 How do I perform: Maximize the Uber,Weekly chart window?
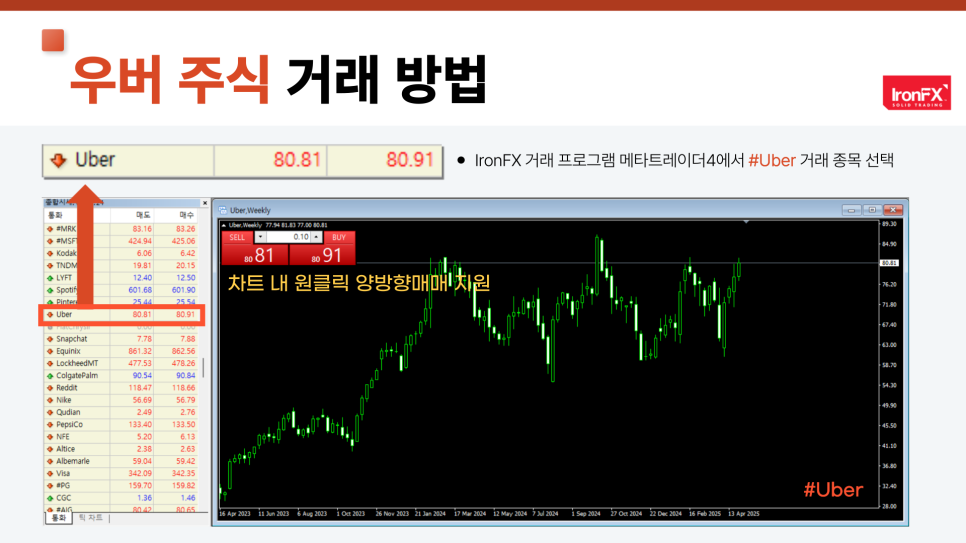point(872,210)
